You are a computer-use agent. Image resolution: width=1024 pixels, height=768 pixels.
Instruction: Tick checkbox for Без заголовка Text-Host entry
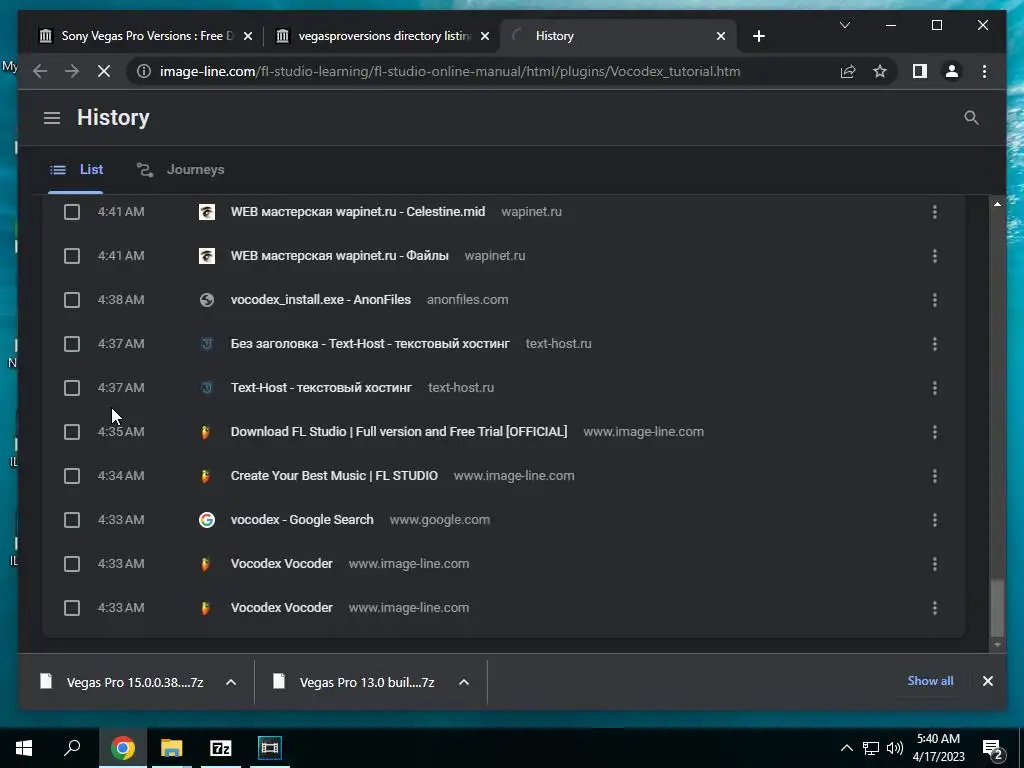click(x=72, y=344)
